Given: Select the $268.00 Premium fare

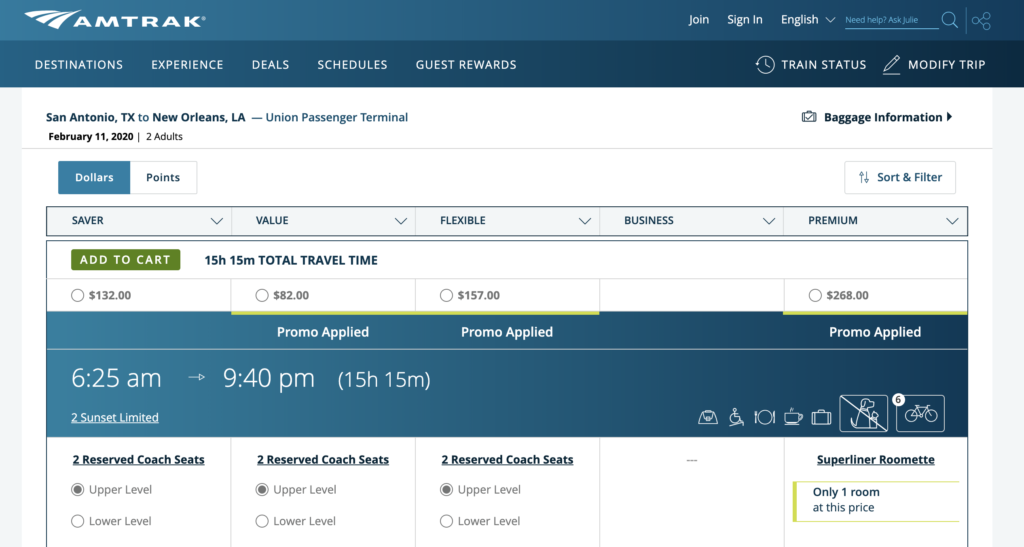Looking at the screenshot, I should 815,296.
